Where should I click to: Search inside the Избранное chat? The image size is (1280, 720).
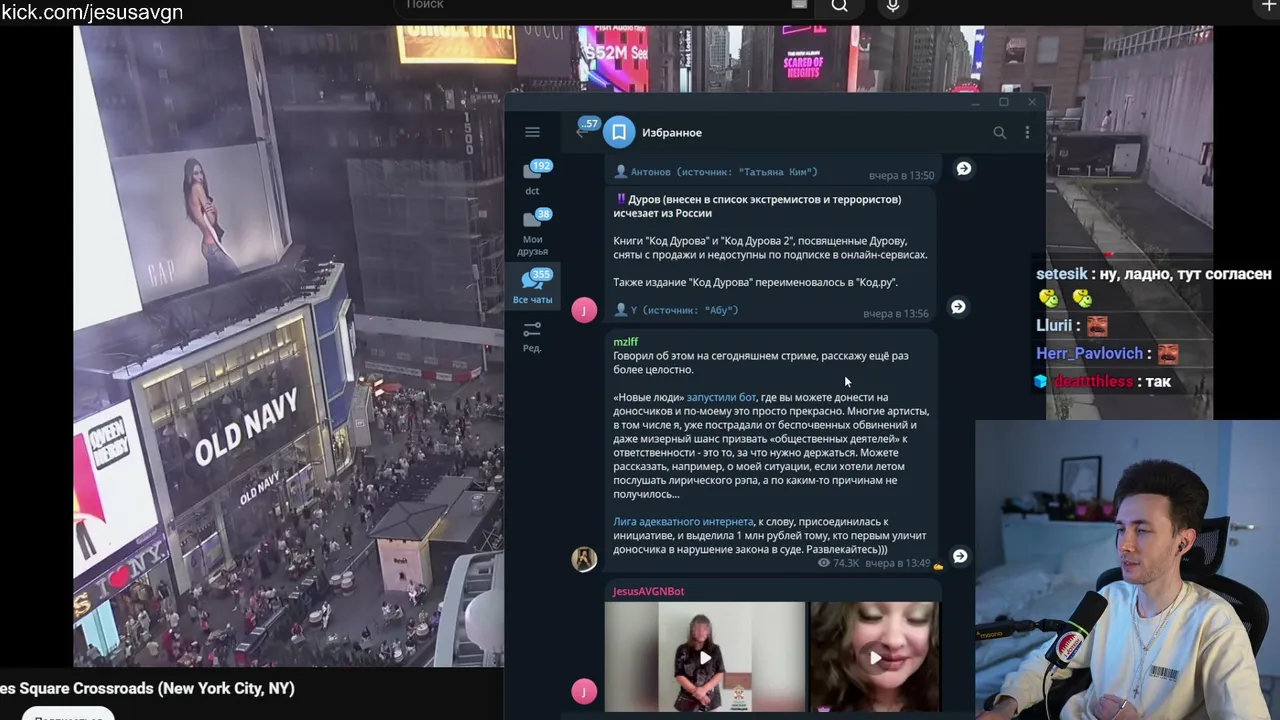(999, 132)
